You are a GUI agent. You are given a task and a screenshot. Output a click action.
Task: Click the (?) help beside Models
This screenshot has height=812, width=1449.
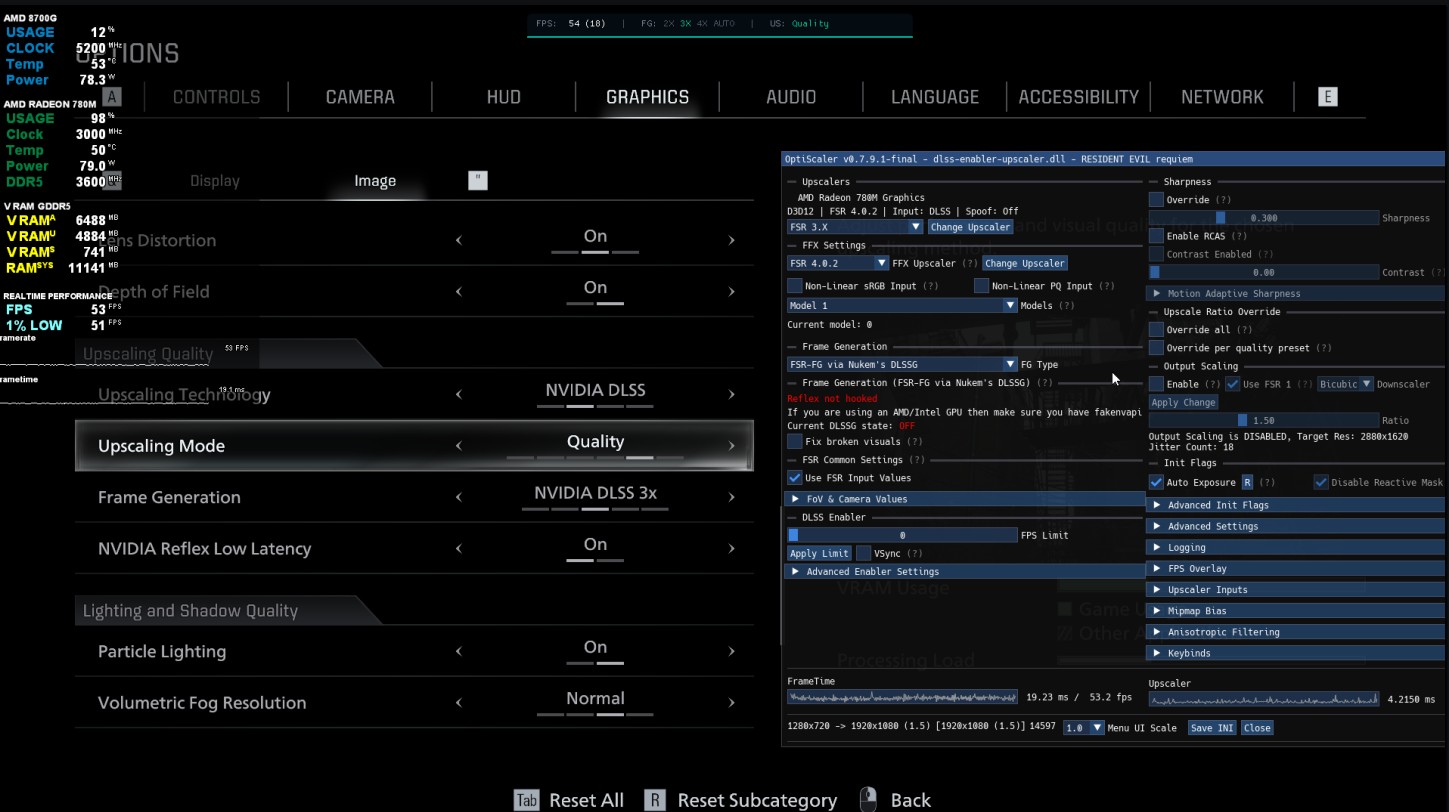pyautogui.click(x=1066, y=305)
